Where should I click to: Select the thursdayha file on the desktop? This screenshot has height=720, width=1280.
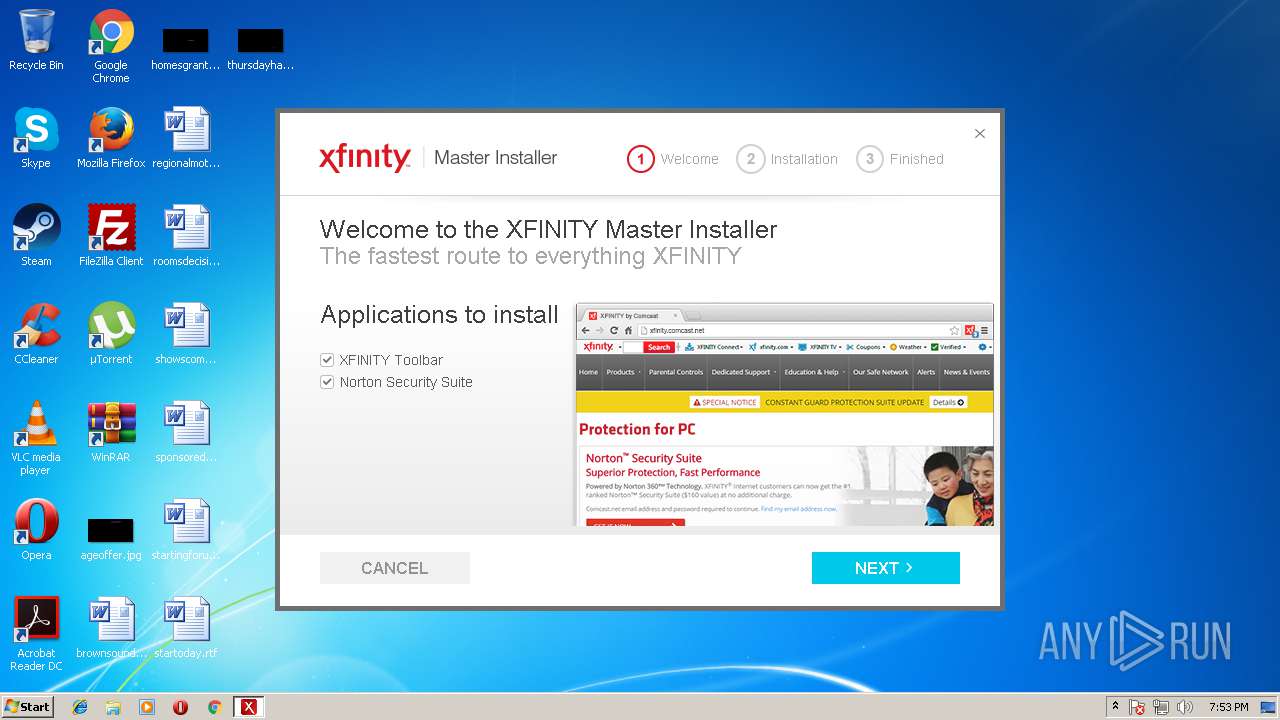click(260, 50)
